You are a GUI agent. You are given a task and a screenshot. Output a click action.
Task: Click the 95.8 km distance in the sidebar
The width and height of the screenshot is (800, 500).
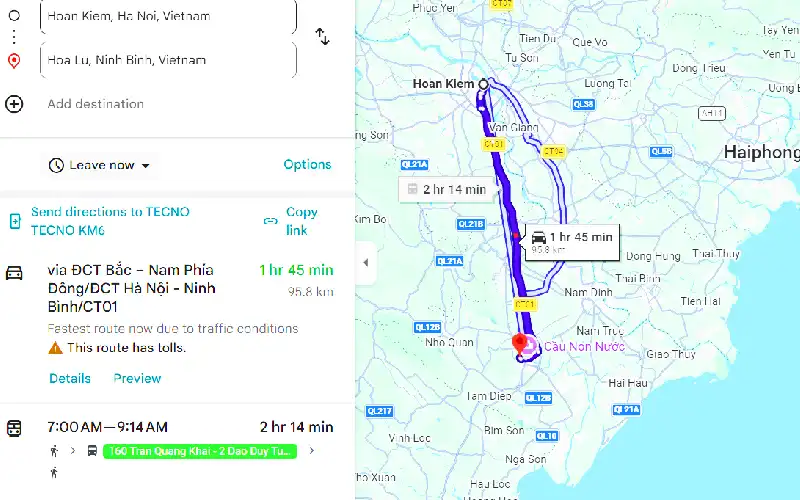click(x=311, y=292)
